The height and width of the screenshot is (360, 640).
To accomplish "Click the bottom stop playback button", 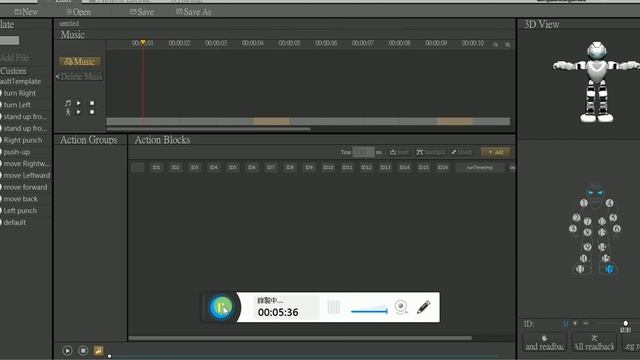I will [x=83, y=350].
